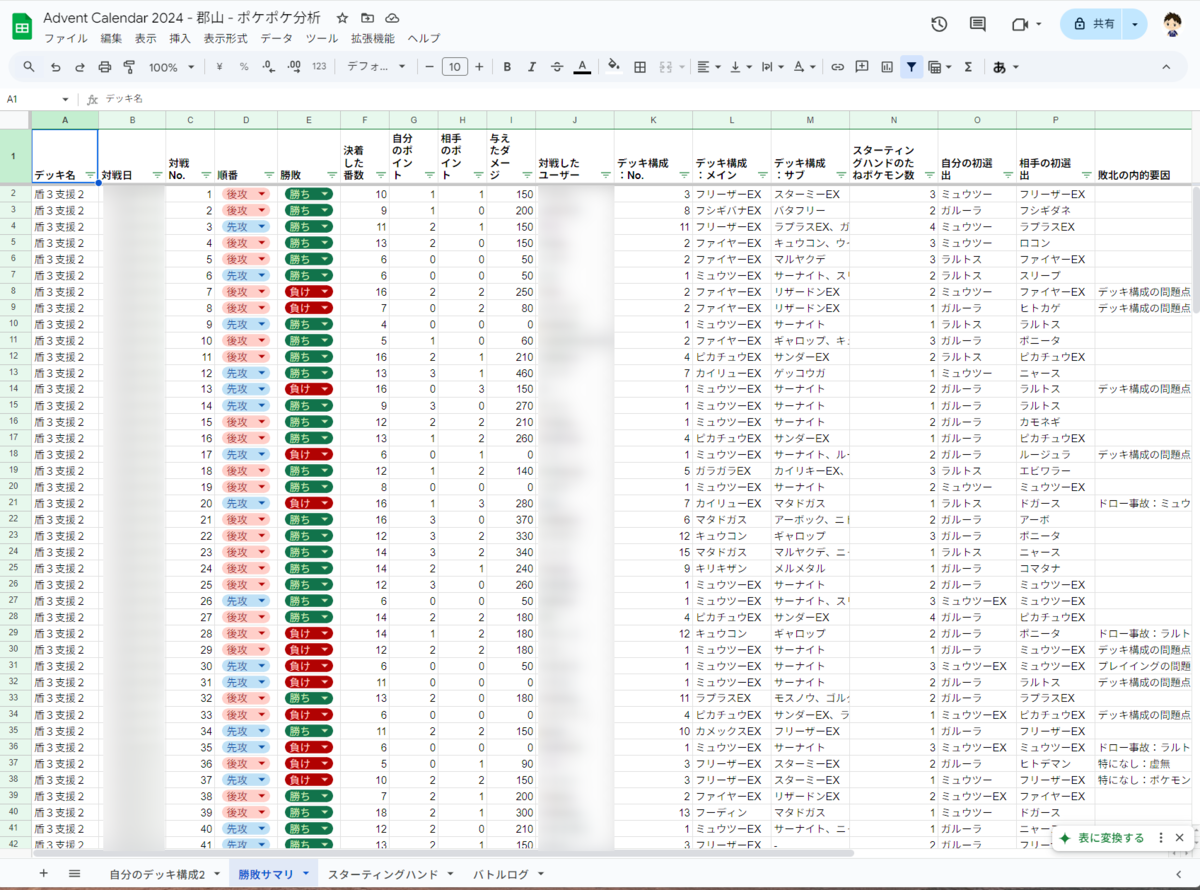Screen dimensions: 1200x890
Task: Open the user account avatar
Action: pyautogui.click(x=1174, y=24)
